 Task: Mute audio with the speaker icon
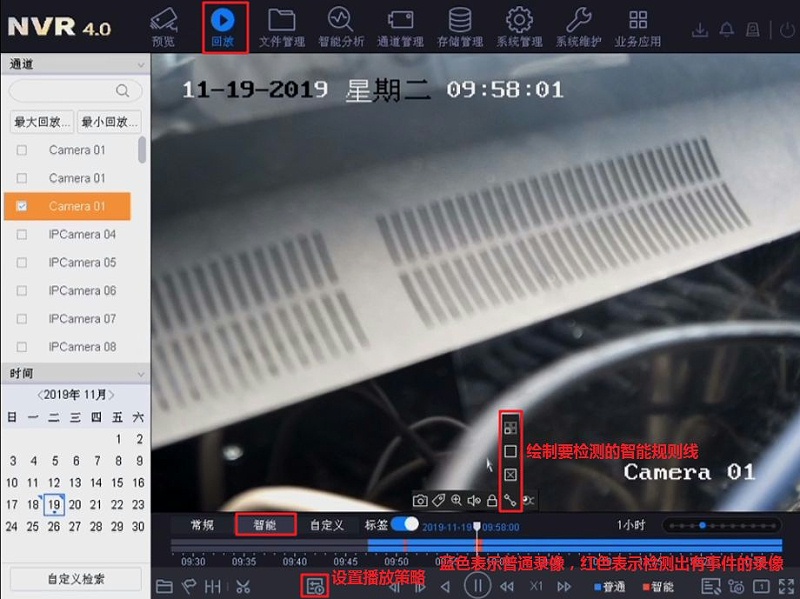(x=474, y=500)
